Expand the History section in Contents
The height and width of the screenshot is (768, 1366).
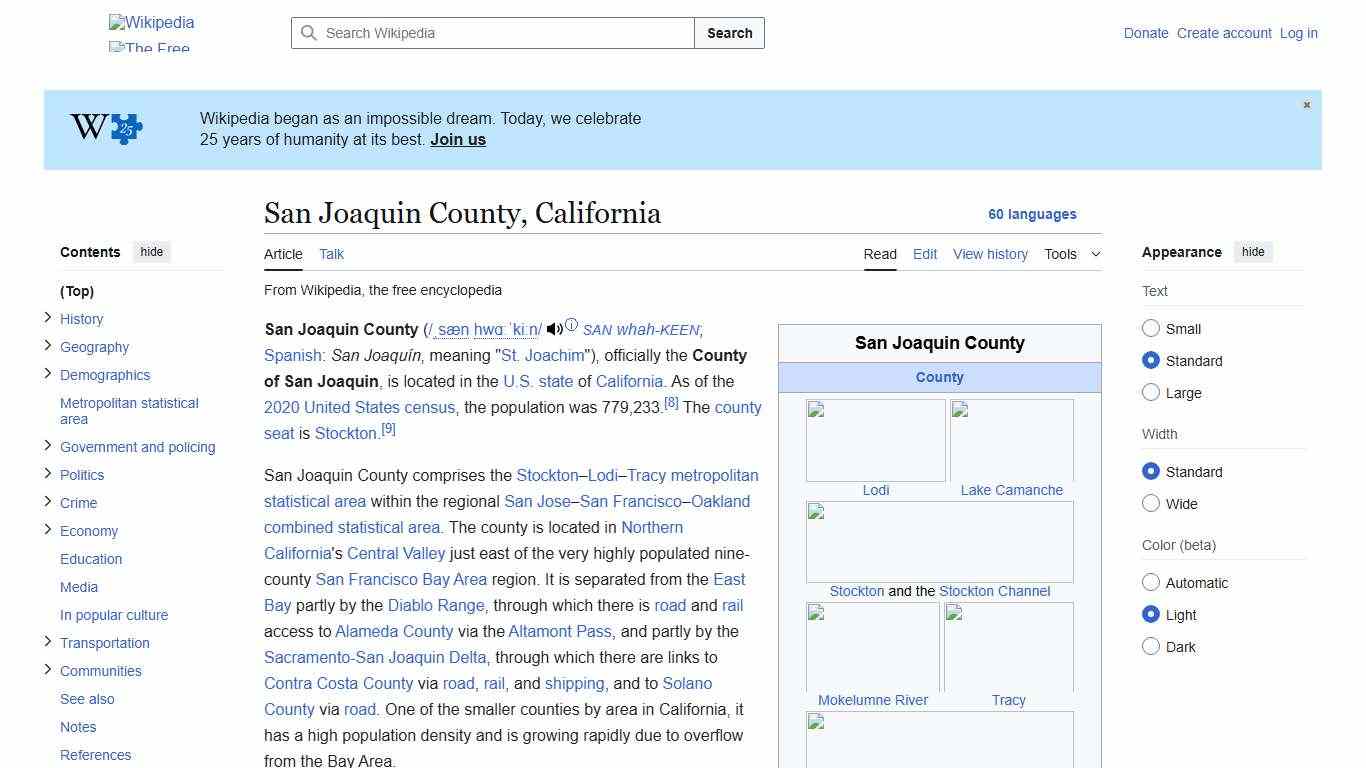click(47, 317)
